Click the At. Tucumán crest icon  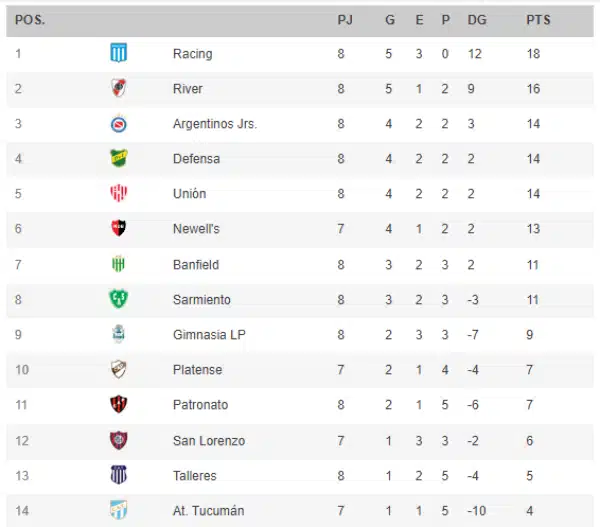pos(119,510)
